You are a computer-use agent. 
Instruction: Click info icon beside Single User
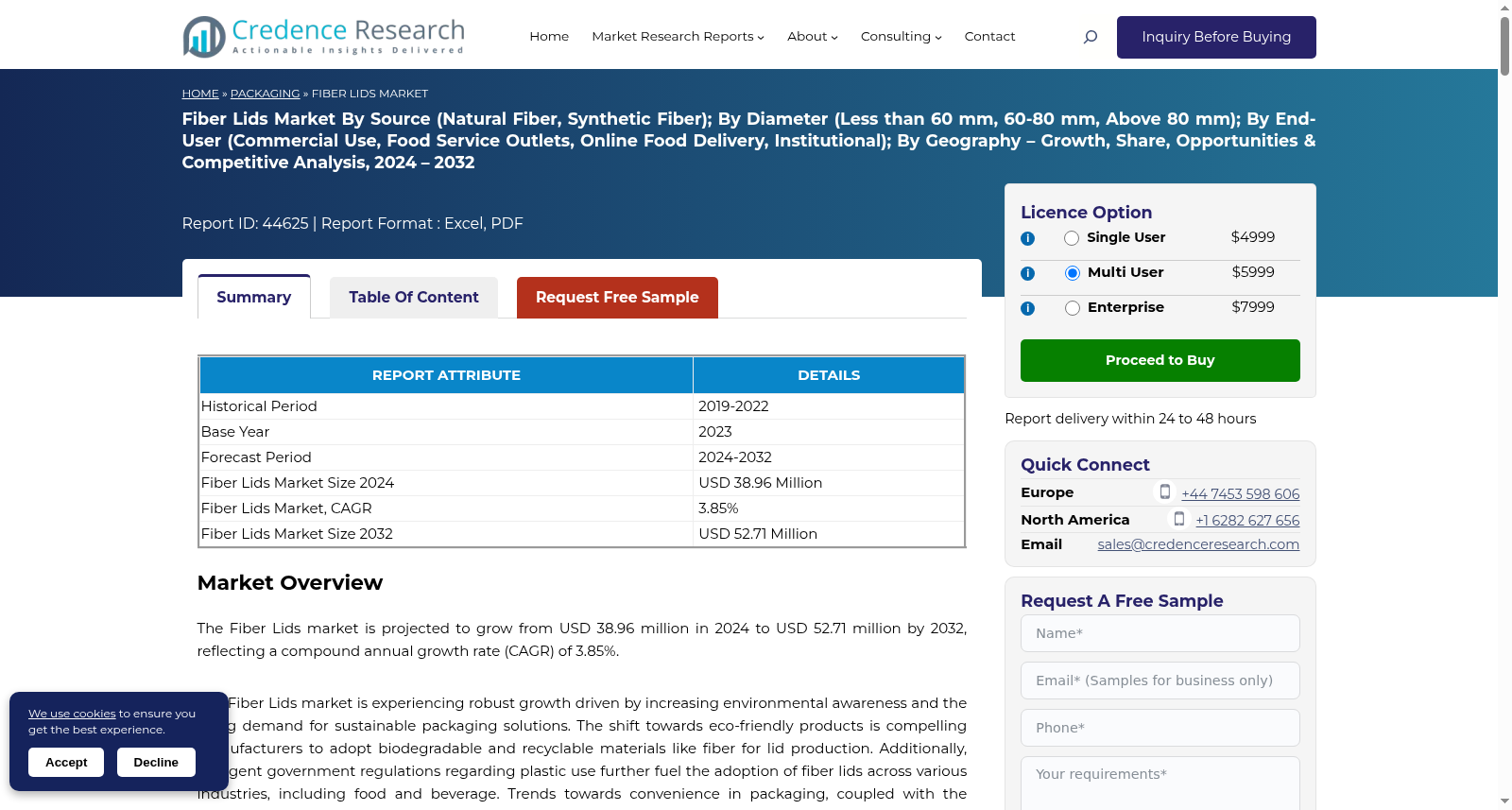click(1027, 238)
